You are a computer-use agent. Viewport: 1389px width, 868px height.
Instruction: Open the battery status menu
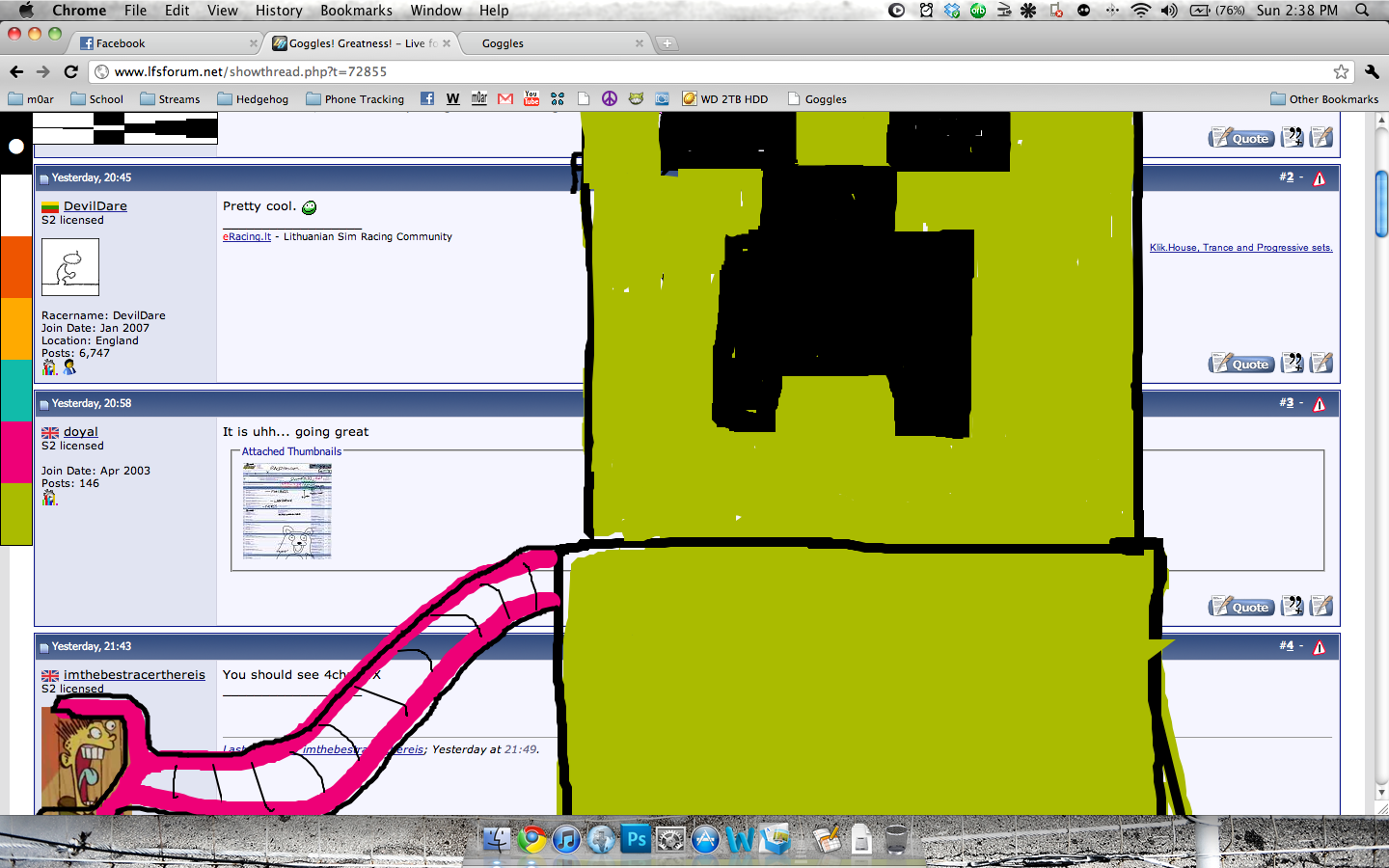[1217, 11]
